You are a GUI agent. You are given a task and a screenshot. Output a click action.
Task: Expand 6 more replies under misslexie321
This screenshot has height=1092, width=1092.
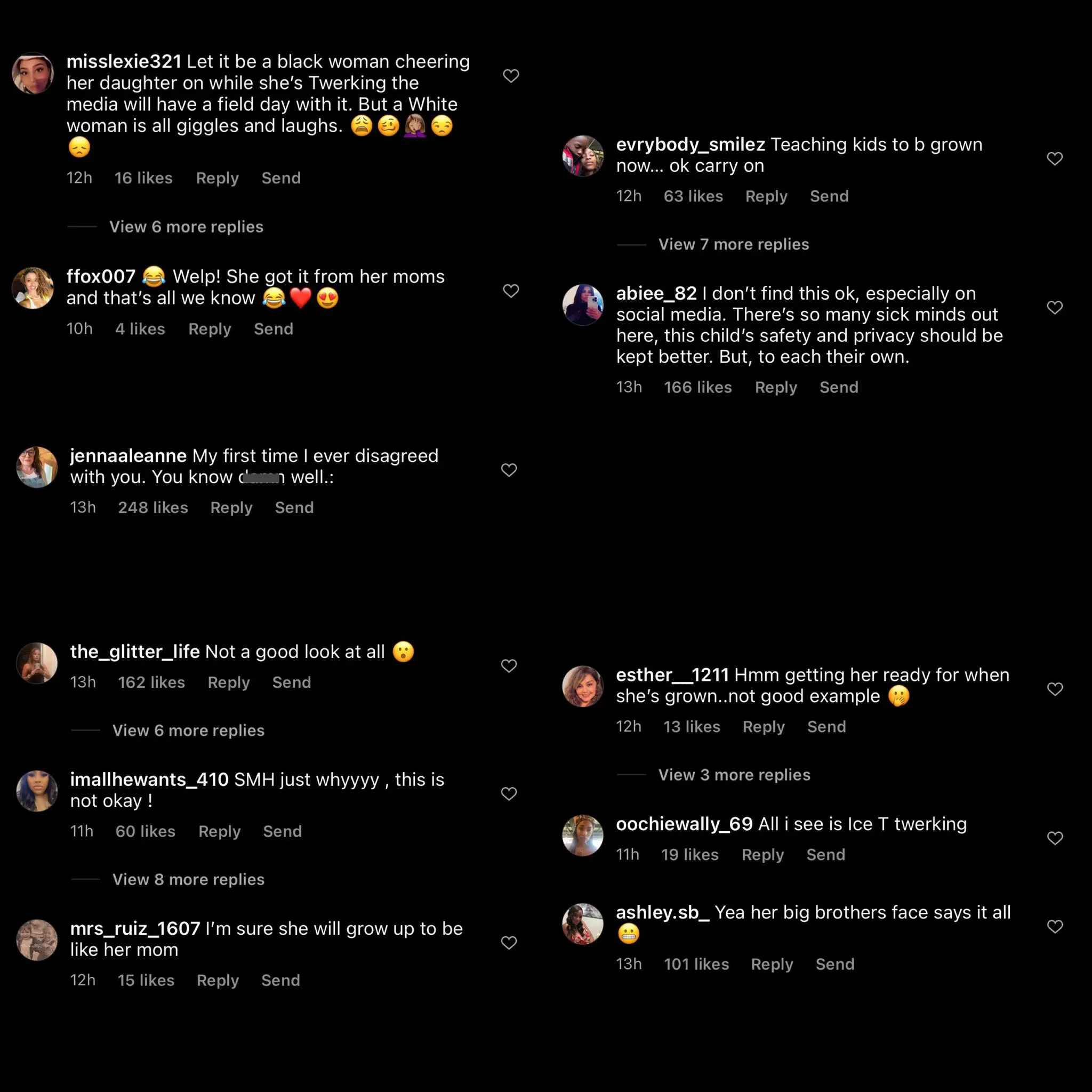(186, 227)
